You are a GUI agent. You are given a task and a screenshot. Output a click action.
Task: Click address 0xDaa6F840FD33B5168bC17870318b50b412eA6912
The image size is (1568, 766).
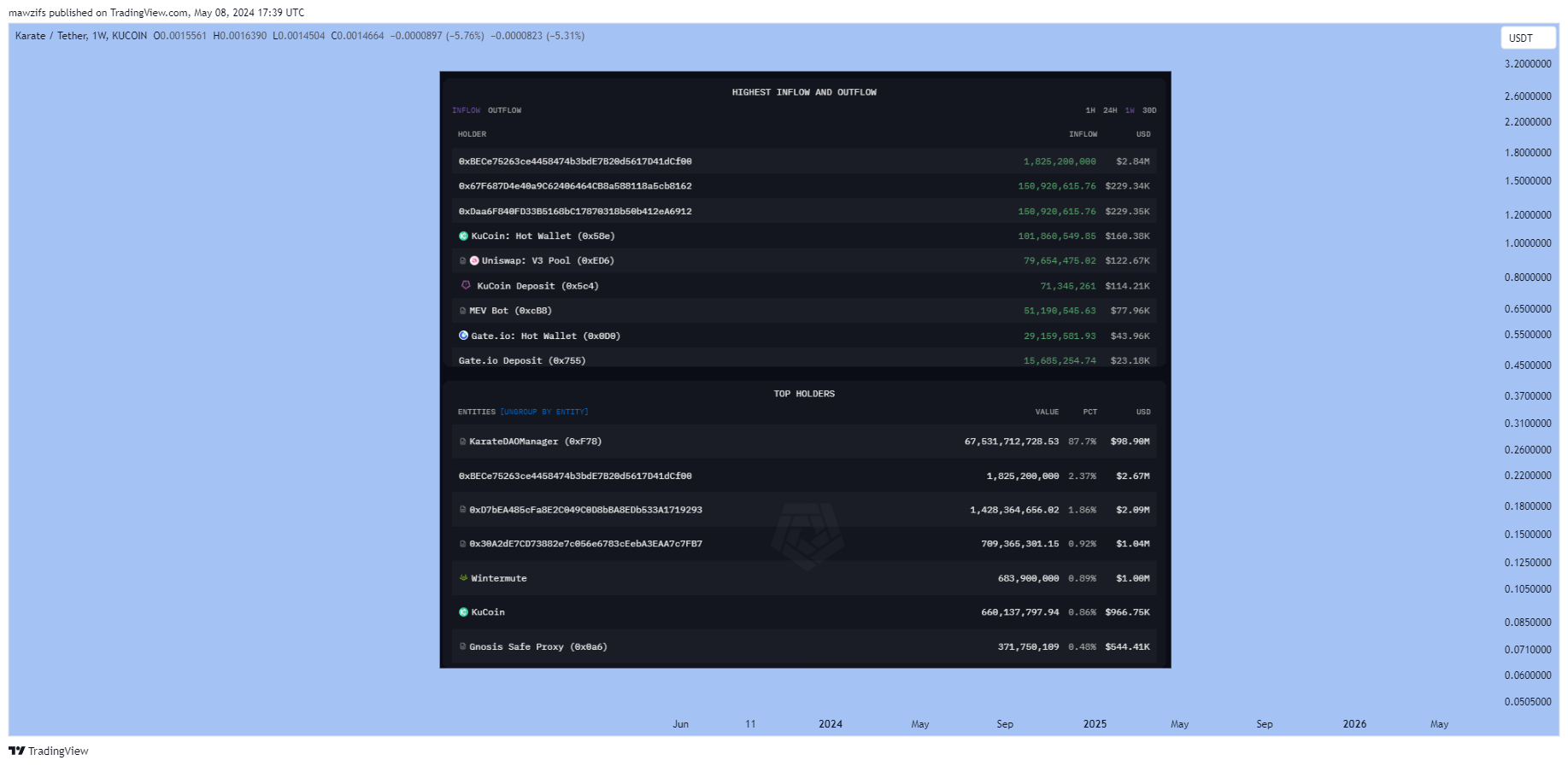(575, 211)
